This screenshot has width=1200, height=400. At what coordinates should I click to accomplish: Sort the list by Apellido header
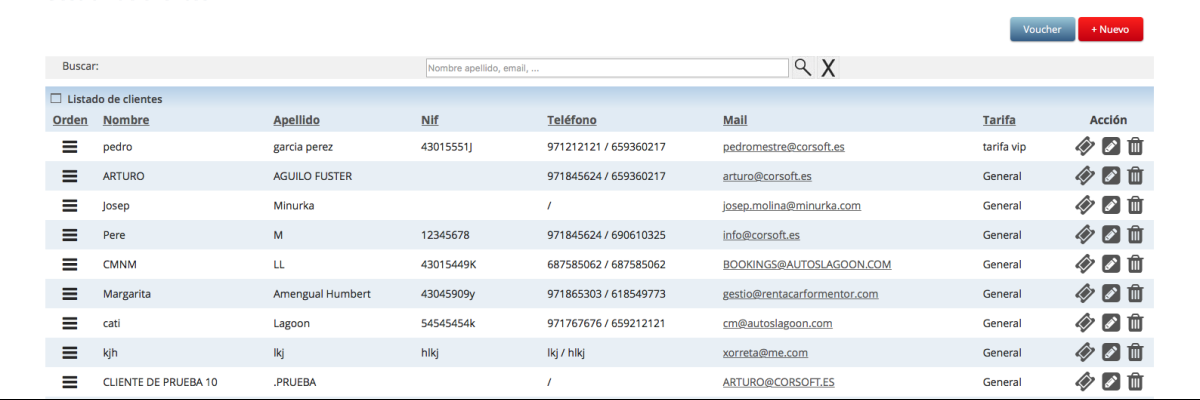296,120
